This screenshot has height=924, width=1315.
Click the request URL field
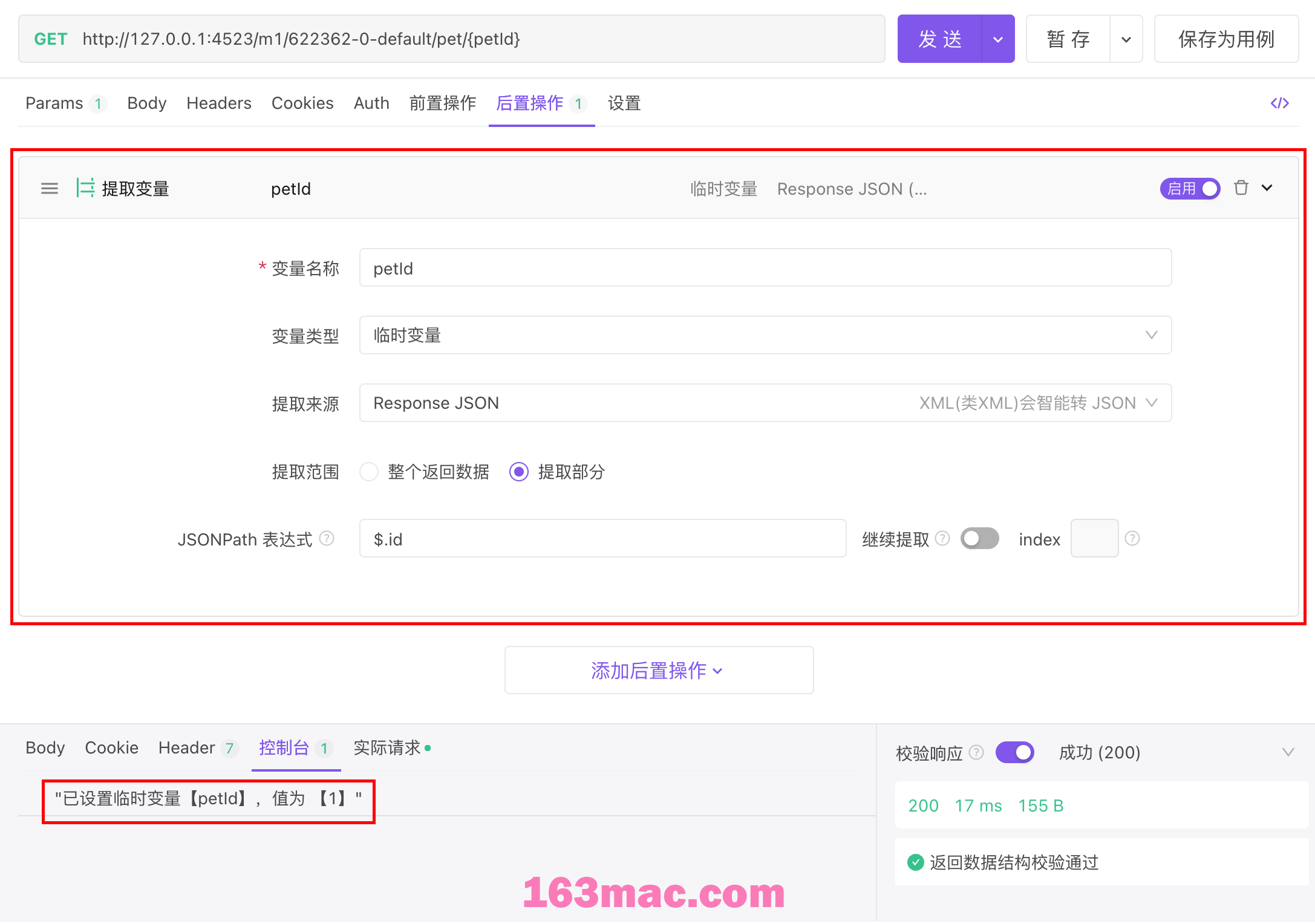click(451, 39)
